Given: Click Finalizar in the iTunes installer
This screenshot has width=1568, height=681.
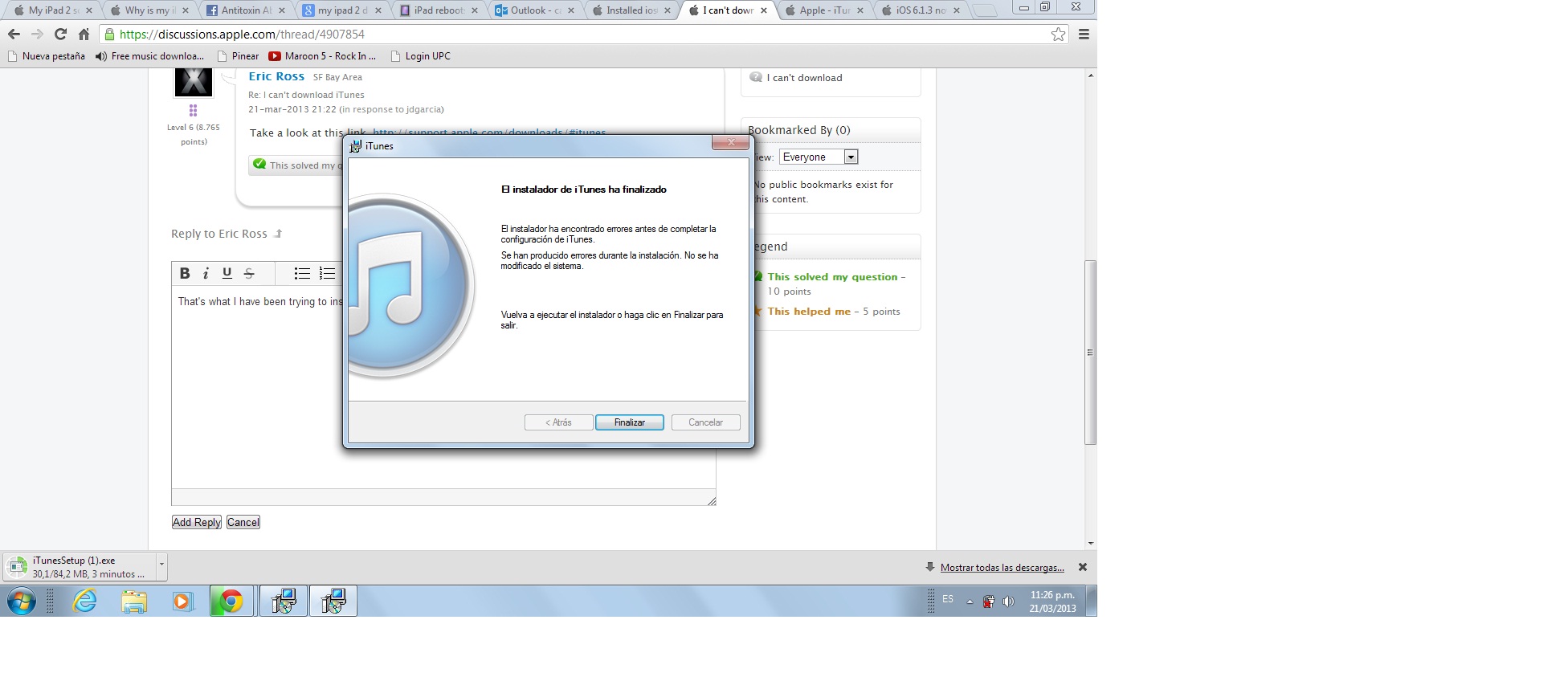Looking at the screenshot, I should [630, 422].
